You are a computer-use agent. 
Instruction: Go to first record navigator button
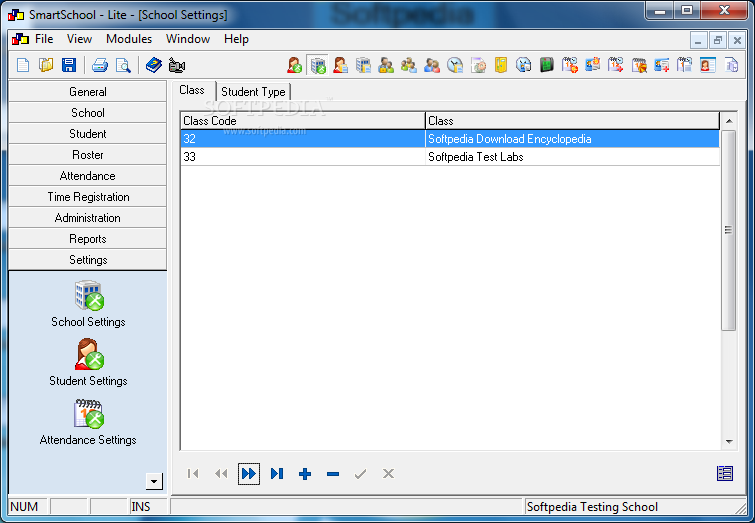[x=193, y=474]
